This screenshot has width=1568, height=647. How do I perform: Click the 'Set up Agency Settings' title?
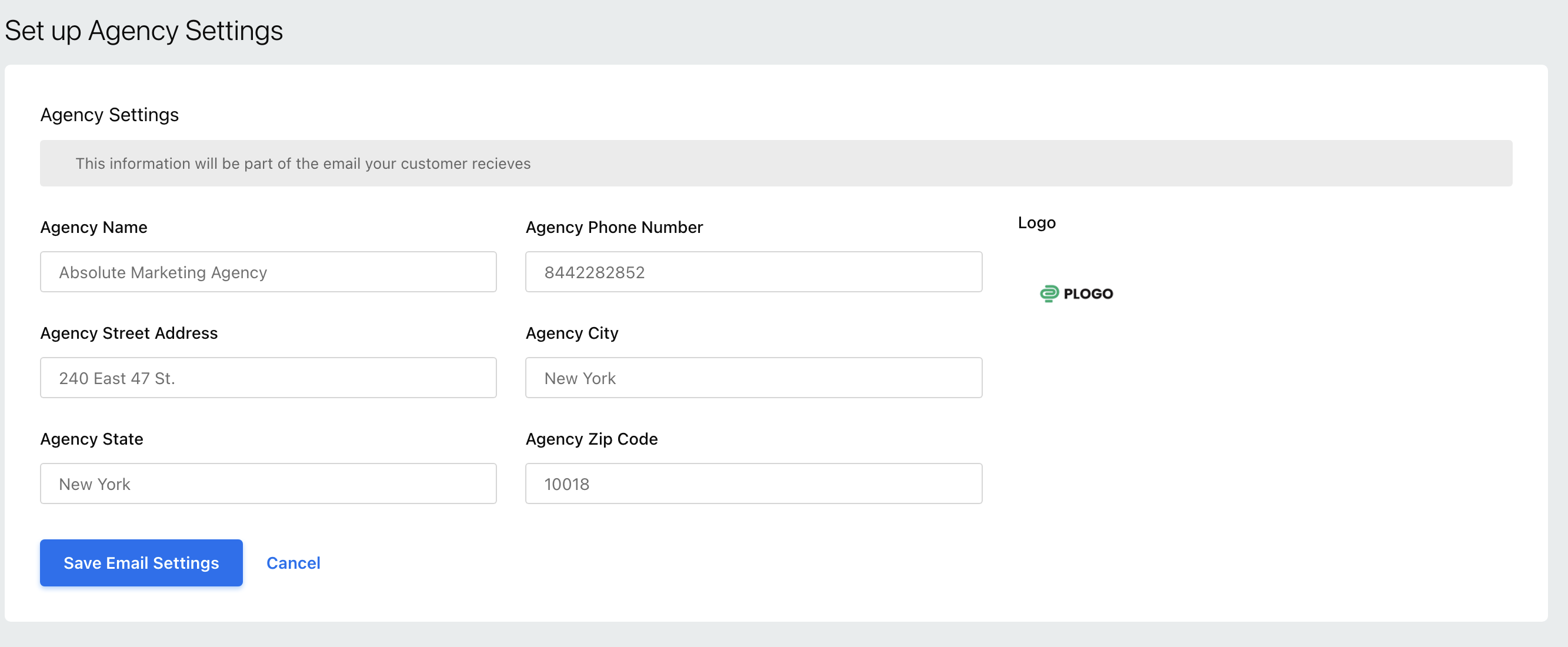144,31
